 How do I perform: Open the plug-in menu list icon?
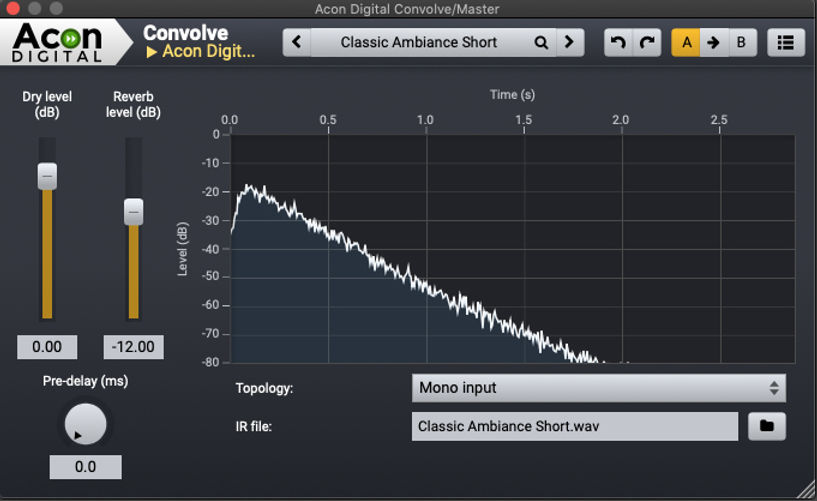pos(786,42)
